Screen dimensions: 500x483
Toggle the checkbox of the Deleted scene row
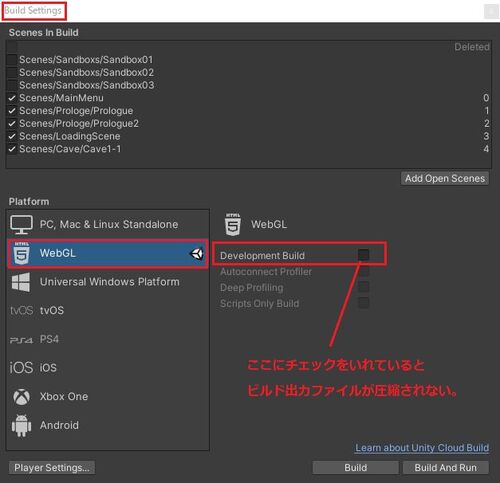[x=12, y=47]
